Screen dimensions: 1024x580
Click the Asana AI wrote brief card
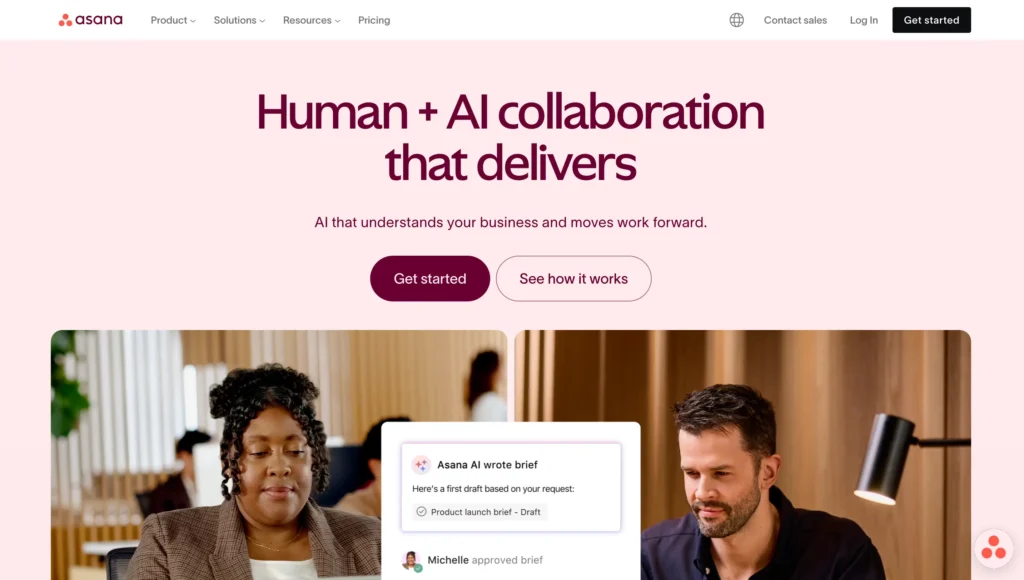click(x=511, y=487)
